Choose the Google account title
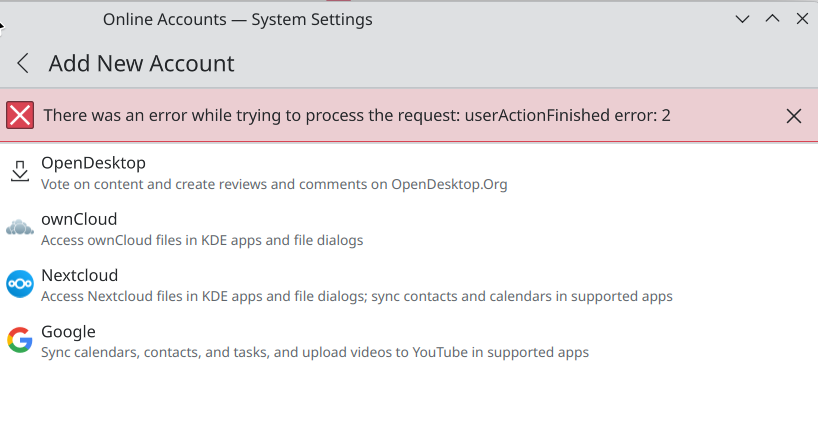This screenshot has width=818, height=442. [68, 331]
